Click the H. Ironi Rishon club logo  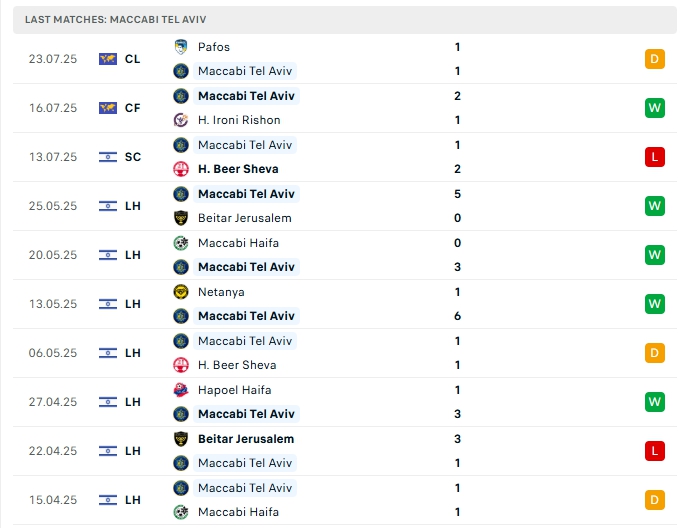coord(181,120)
